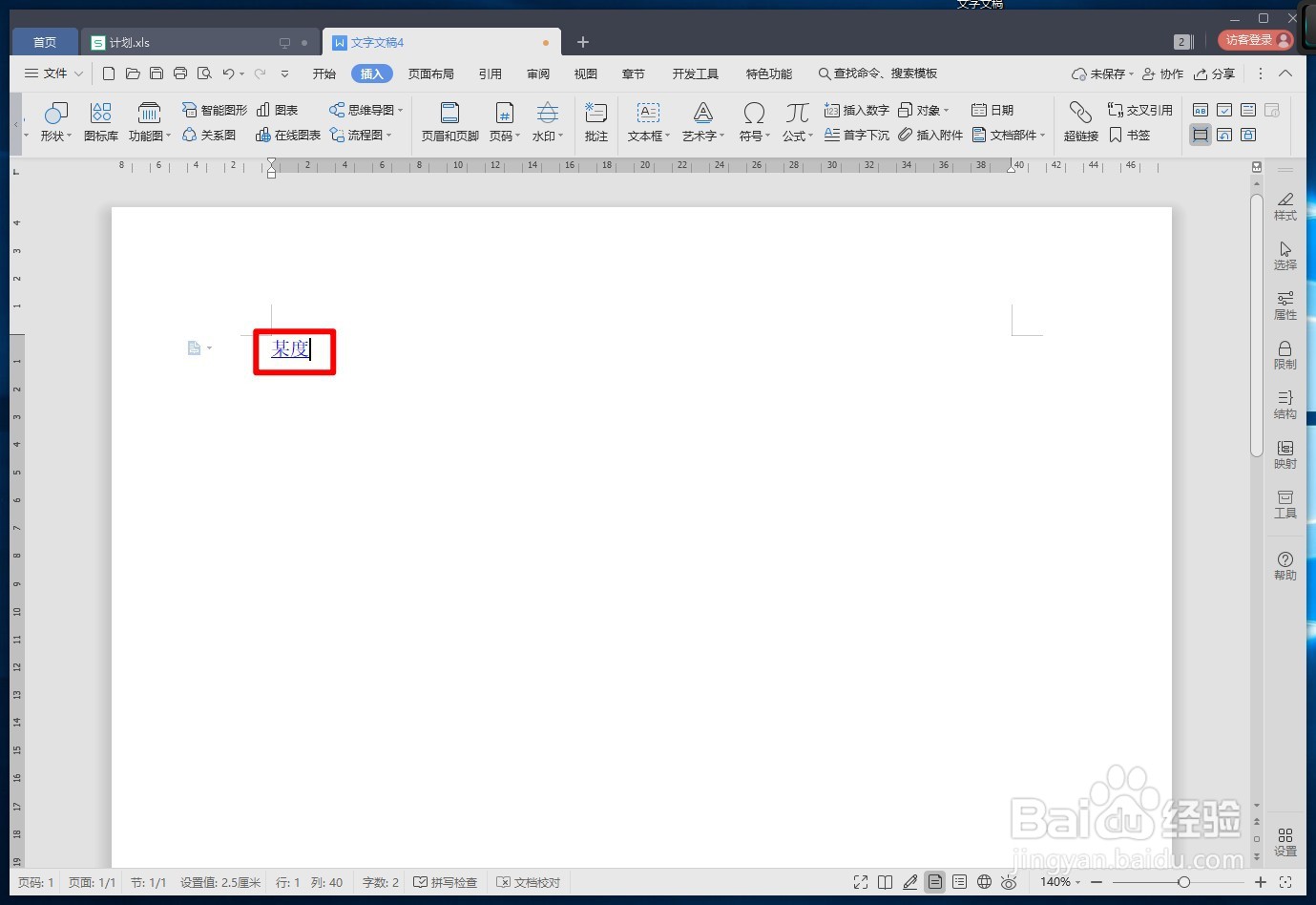The height and width of the screenshot is (905, 1316).
Task: Click the Print icon in quick toolbar
Action: tap(180, 74)
